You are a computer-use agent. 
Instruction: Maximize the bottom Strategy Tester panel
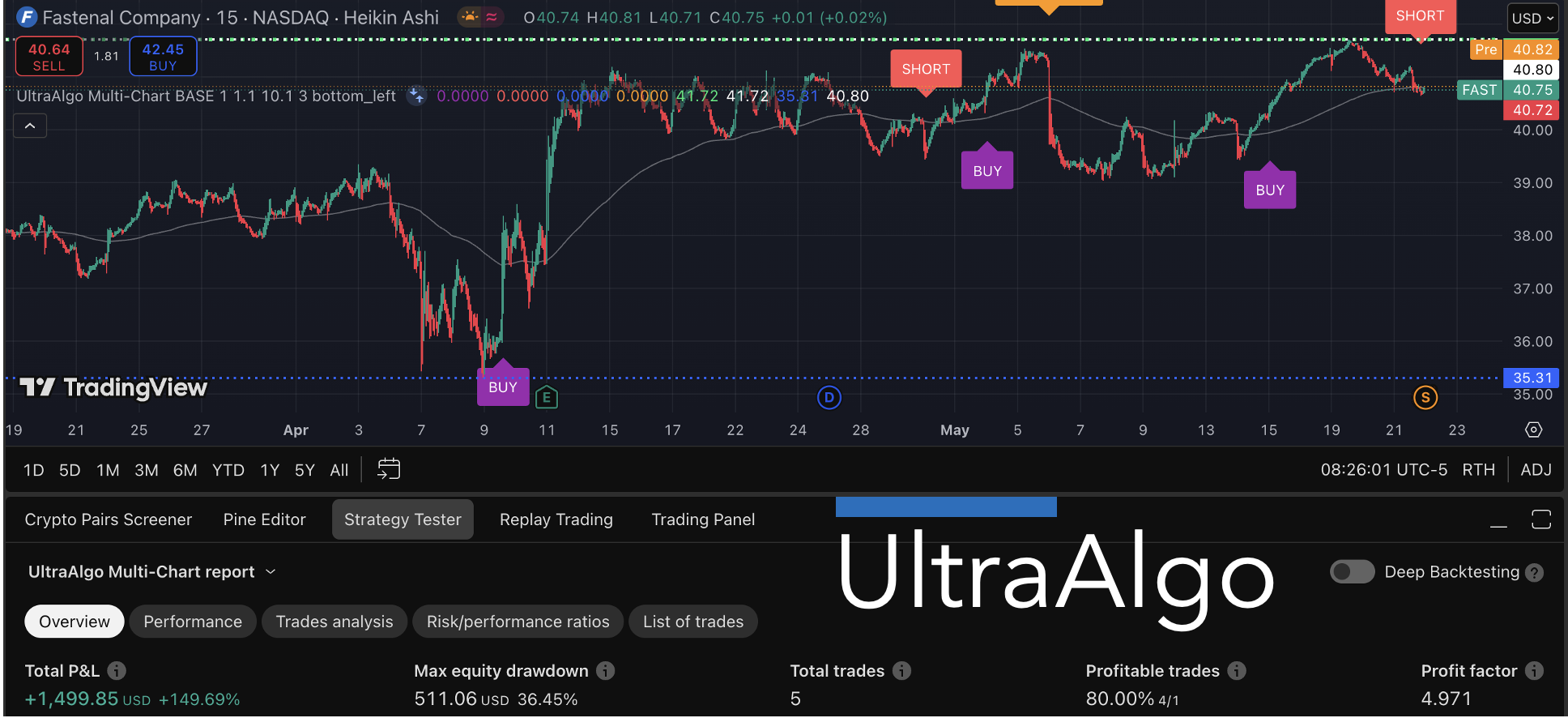1541,519
